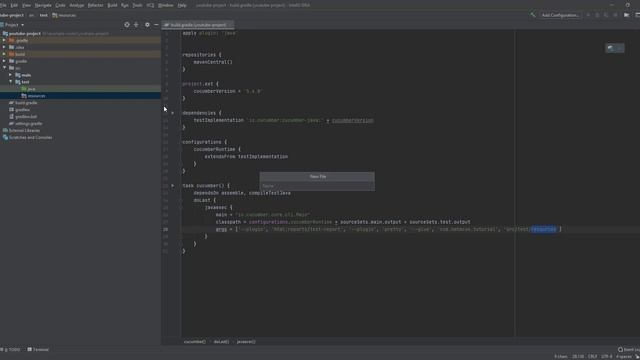Open the Navigate menu

pos(43,5)
